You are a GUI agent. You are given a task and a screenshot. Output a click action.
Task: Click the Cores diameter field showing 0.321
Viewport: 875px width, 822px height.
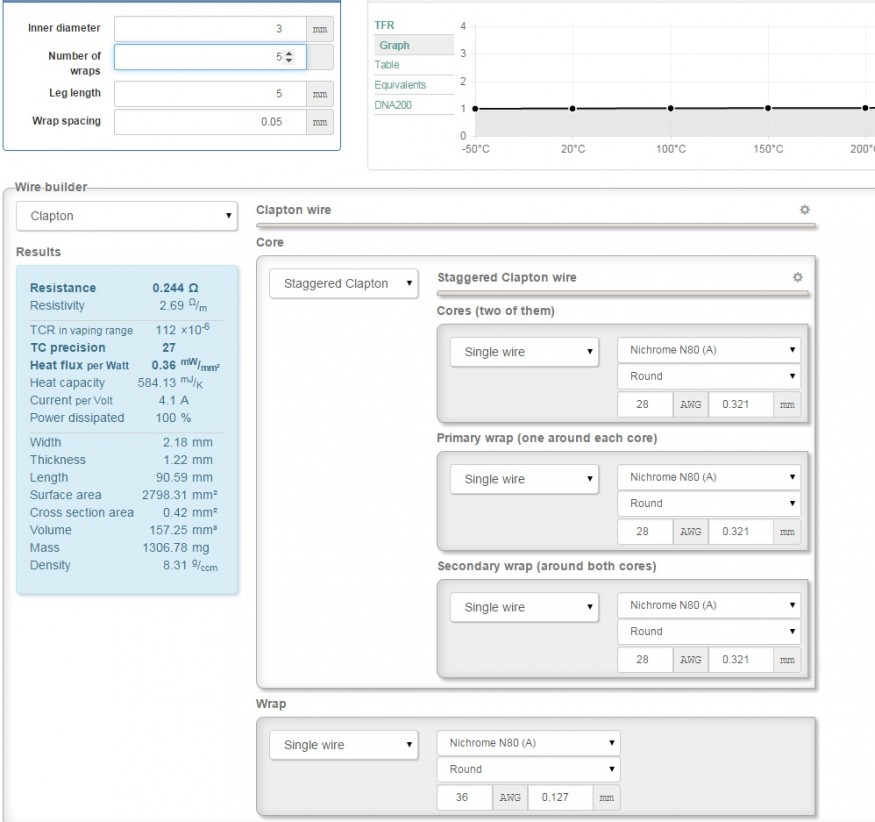(x=741, y=404)
